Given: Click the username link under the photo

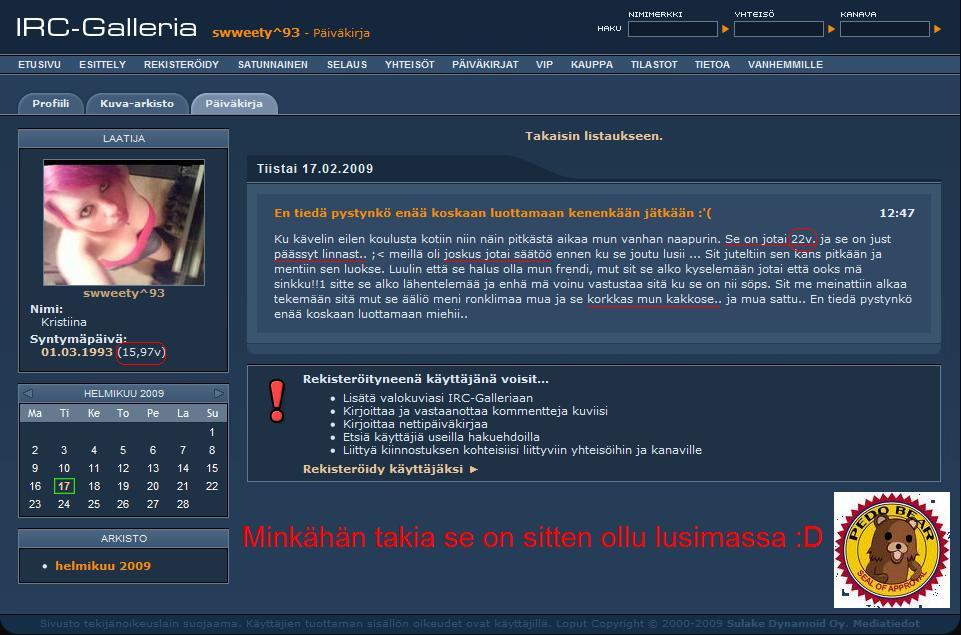Looking at the screenshot, I should click(124, 293).
